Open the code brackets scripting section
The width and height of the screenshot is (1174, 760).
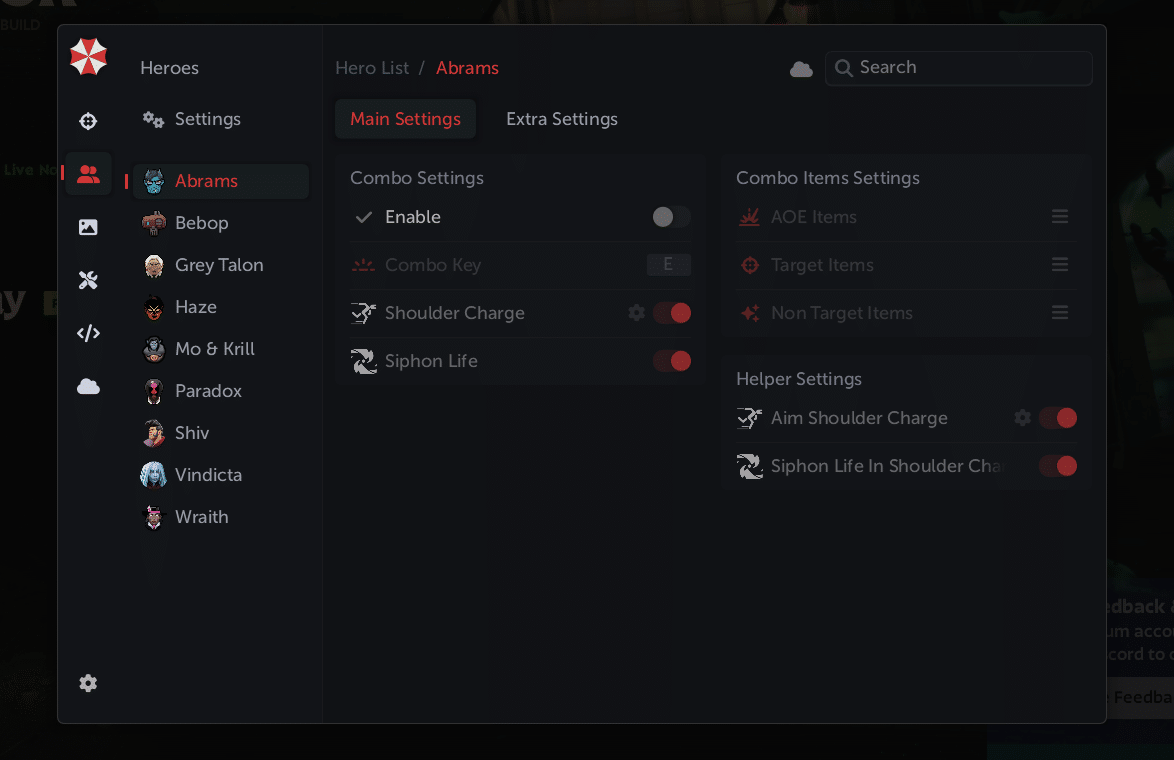tap(88, 334)
